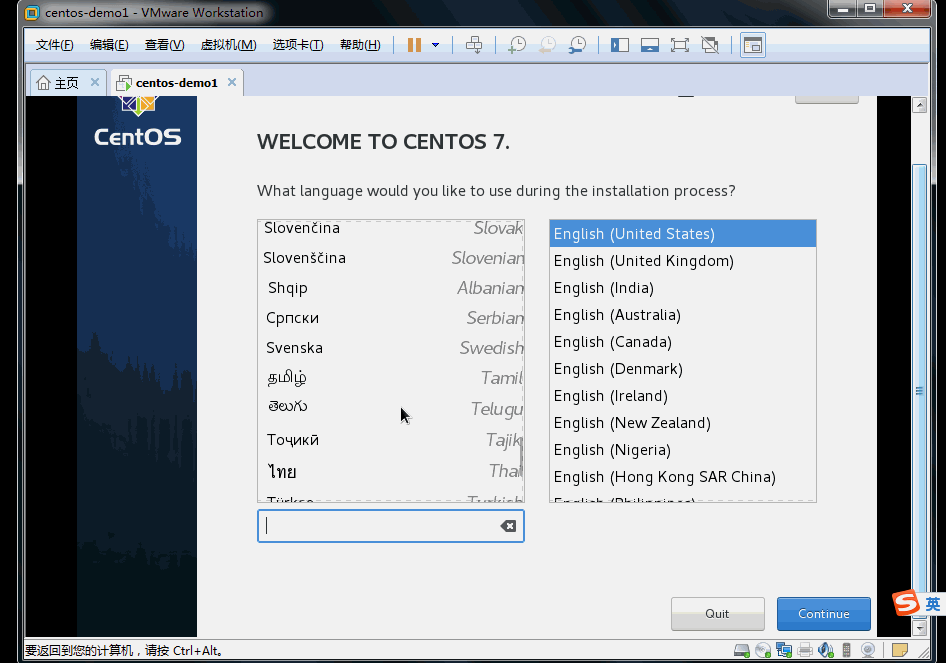Click the Sogou input method icon
The height and width of the screenshot is (663, 946).
point(906,603)
